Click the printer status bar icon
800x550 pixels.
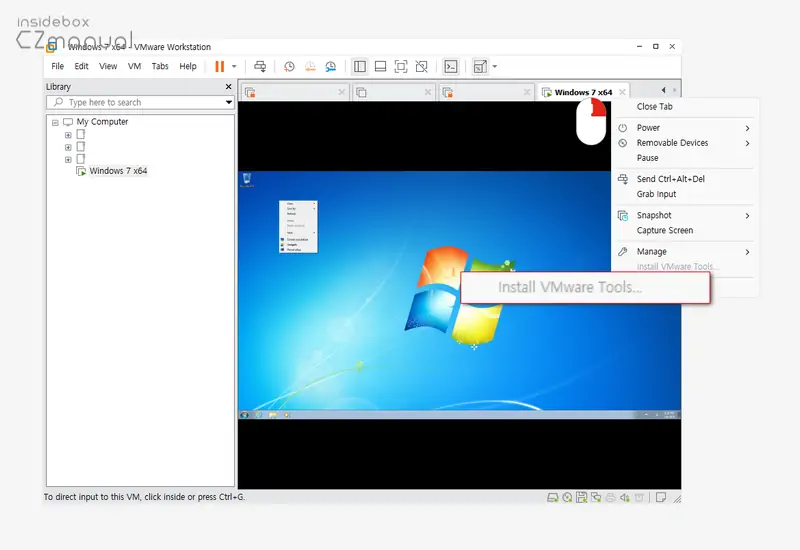coord(610,497)
